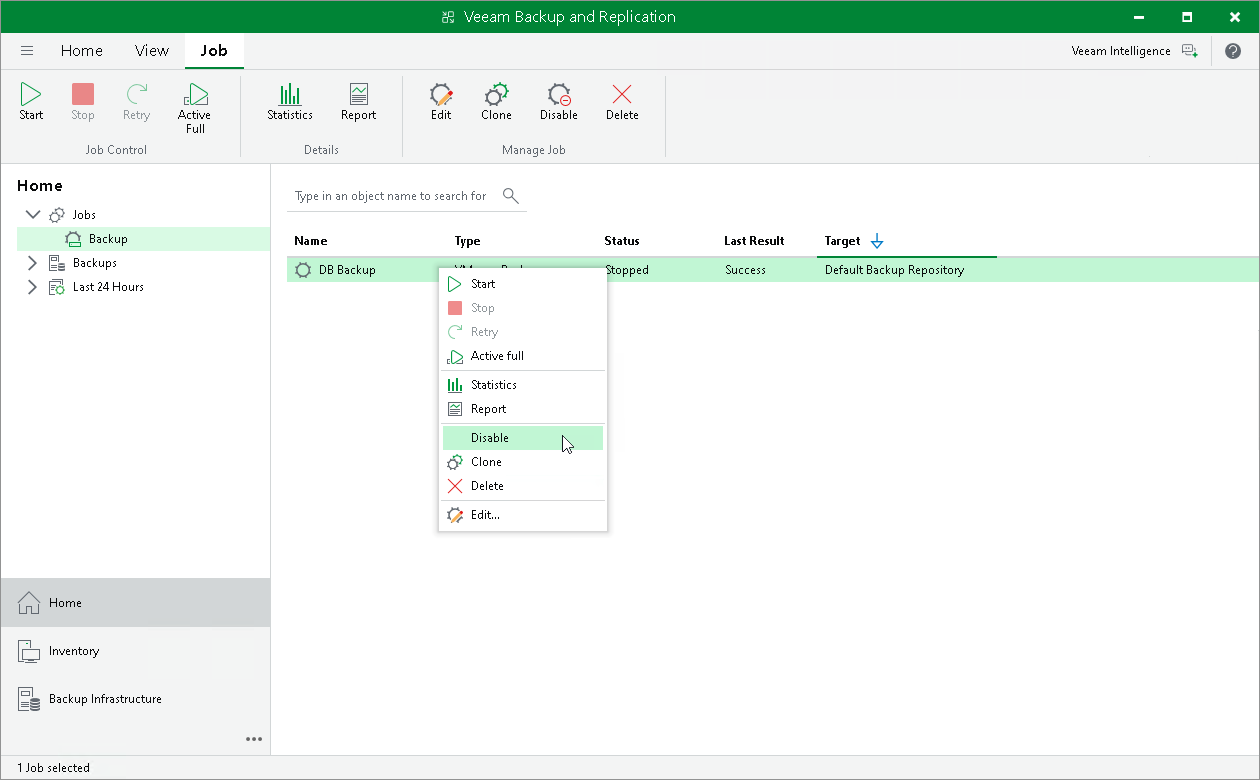This screenshot has width=1260, height=780.
Task: Open the Backup Infrastructure navigation view
Action: click(x=135, y=699)
